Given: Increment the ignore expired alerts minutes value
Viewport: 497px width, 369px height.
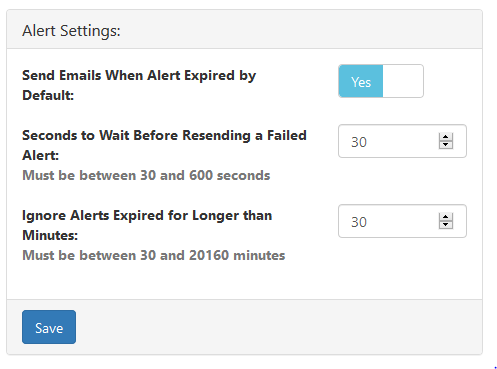Looking at the screenshot, I should click(446, 217).
